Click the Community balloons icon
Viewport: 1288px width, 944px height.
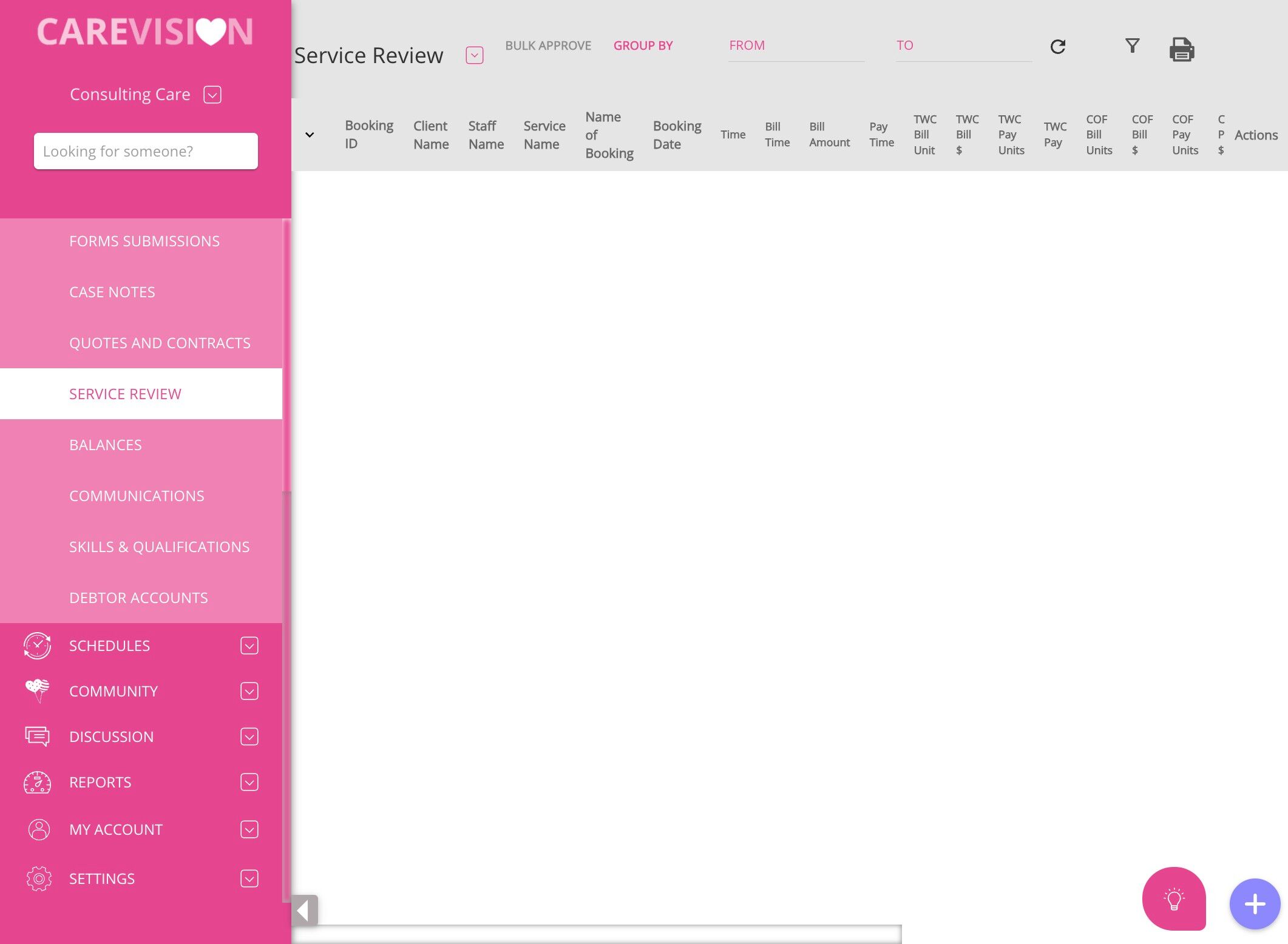(x=38, y=690)
